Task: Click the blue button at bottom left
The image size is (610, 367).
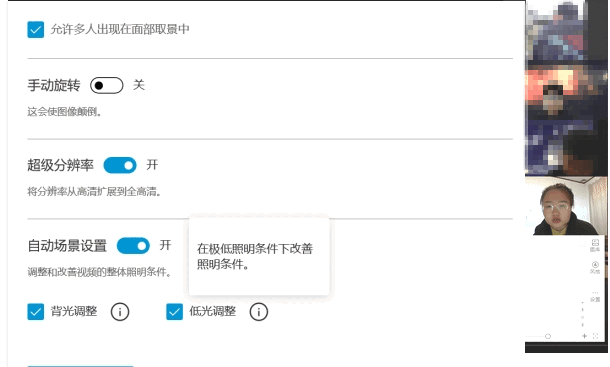Action: [x=80, y=366]
